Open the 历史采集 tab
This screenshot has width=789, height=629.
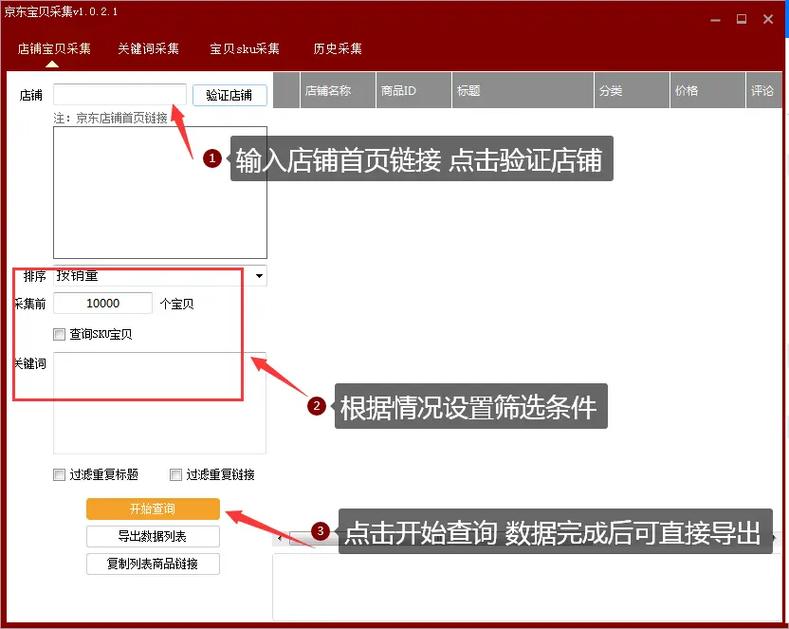(338, 49)
